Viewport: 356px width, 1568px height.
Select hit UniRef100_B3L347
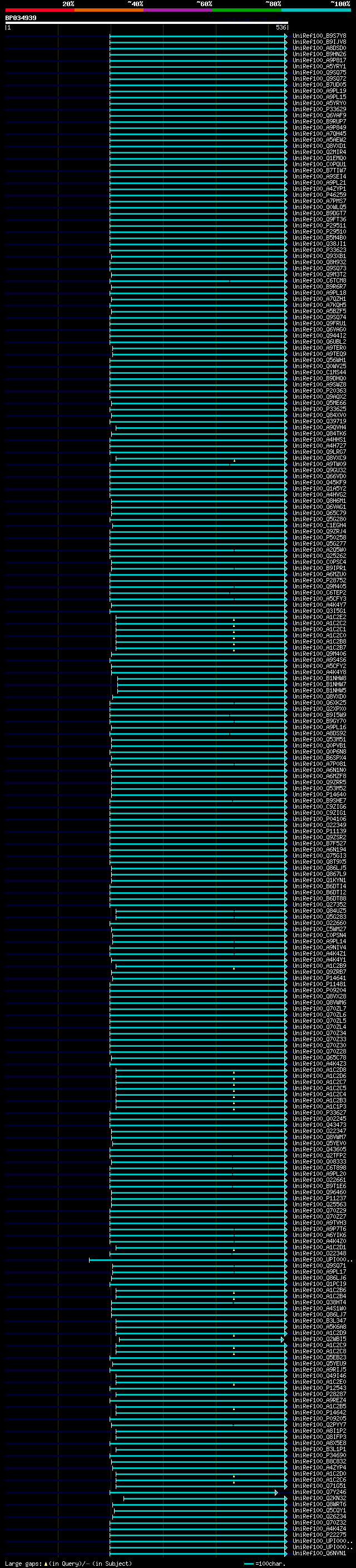click(x=319, y=1321)
